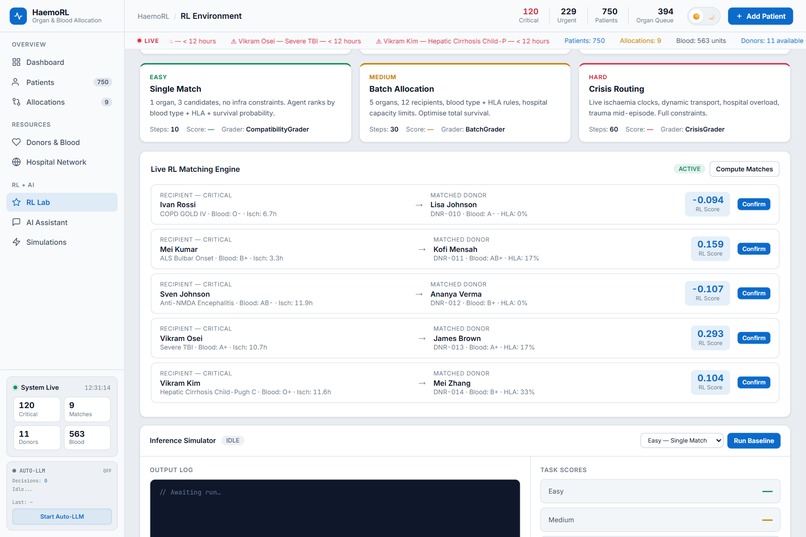Click the Easy task score row

point(660,491)
